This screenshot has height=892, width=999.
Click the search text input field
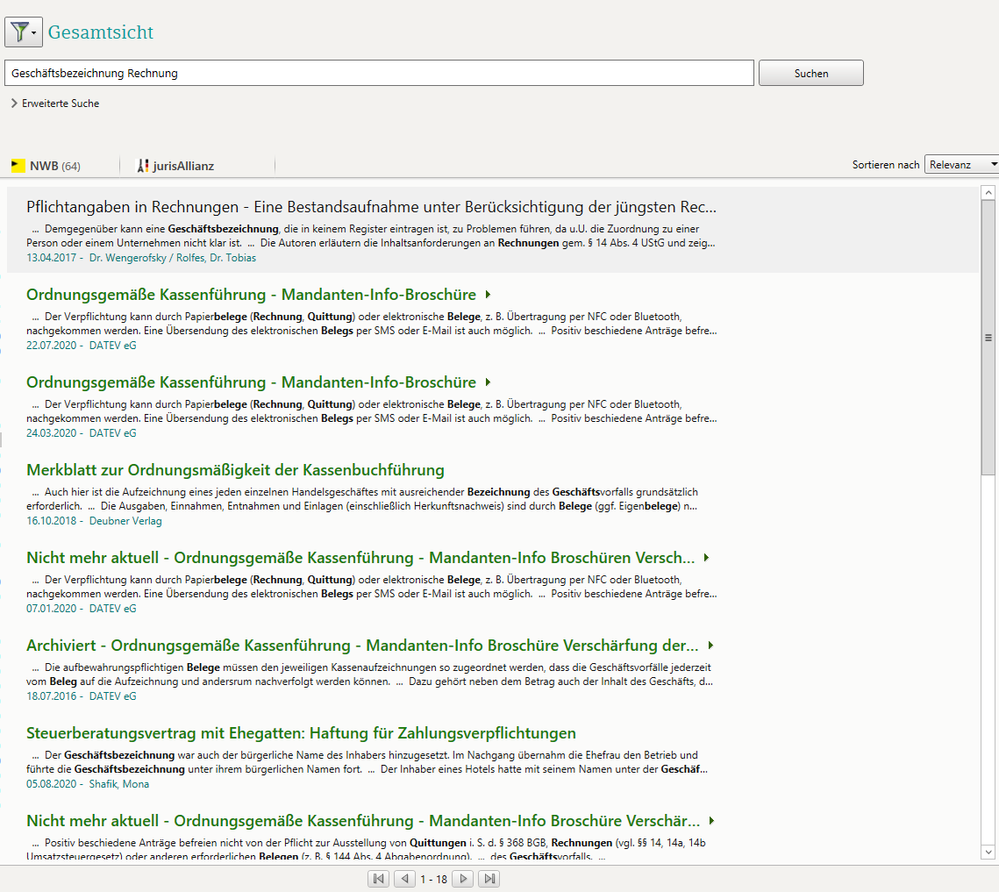point(379,73)
